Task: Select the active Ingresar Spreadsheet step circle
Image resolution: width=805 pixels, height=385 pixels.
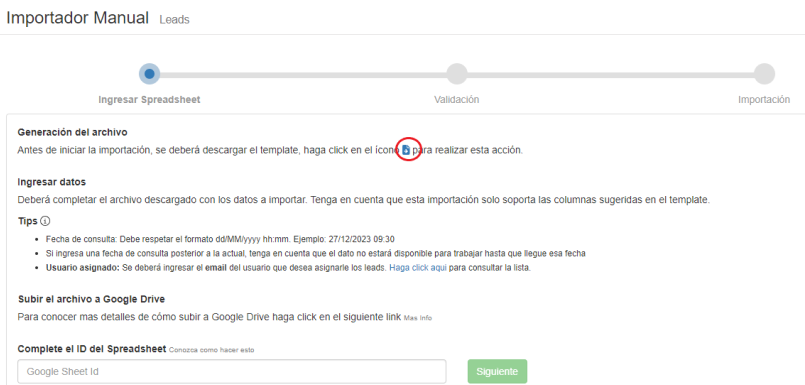Action: [x=149, y=74]
